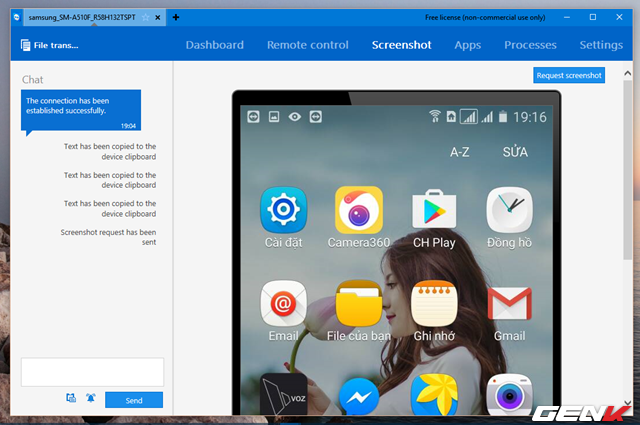Image resolution: width=640 pixels, height=425 pixels.
Task: Go to the Apps tab
Action: [x=468, y=45]
